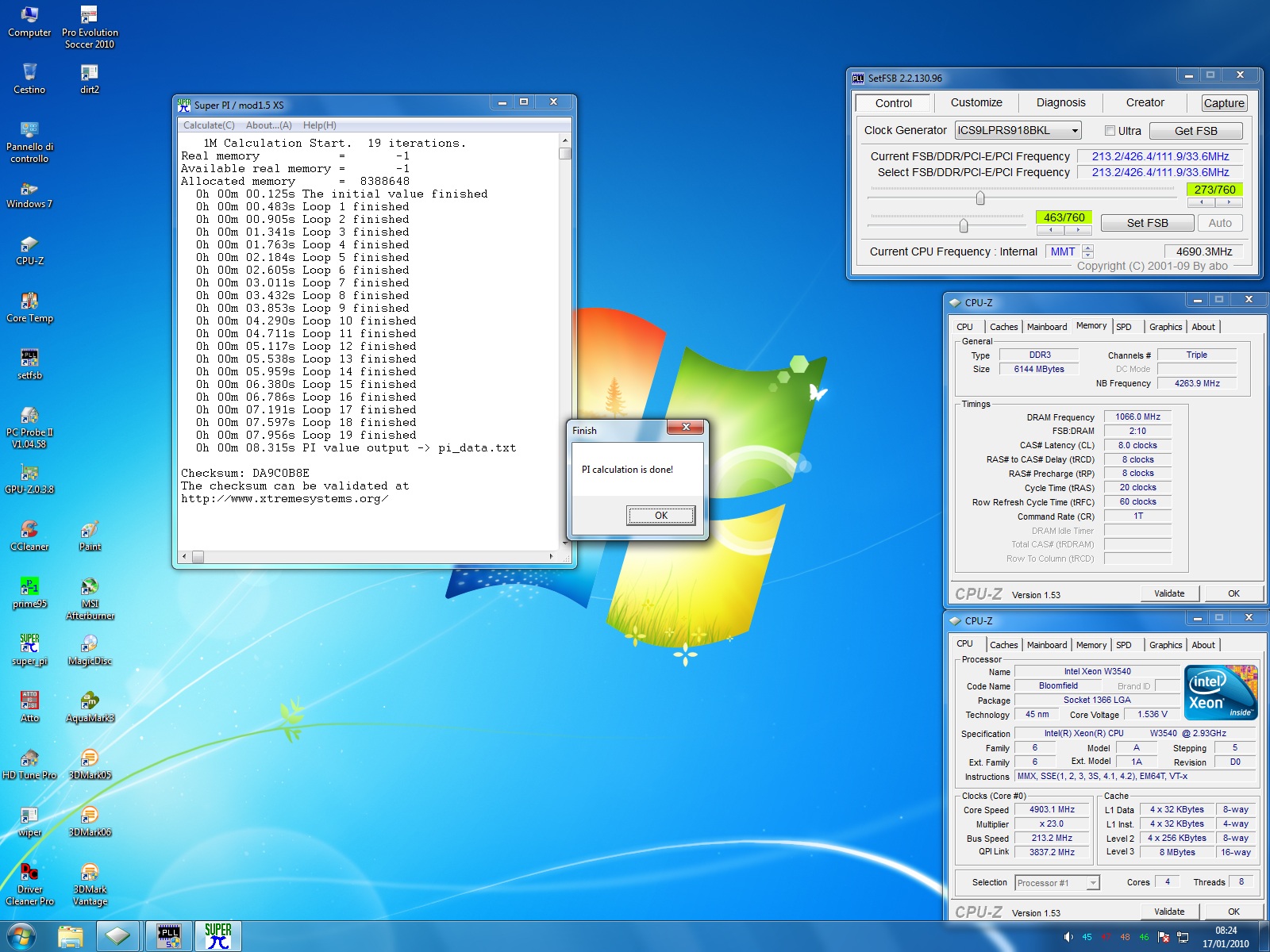Screen dimensions: 1270x952
Task: Click the upper FSB frequency slider thumb
Action: [x=980, y=198]
